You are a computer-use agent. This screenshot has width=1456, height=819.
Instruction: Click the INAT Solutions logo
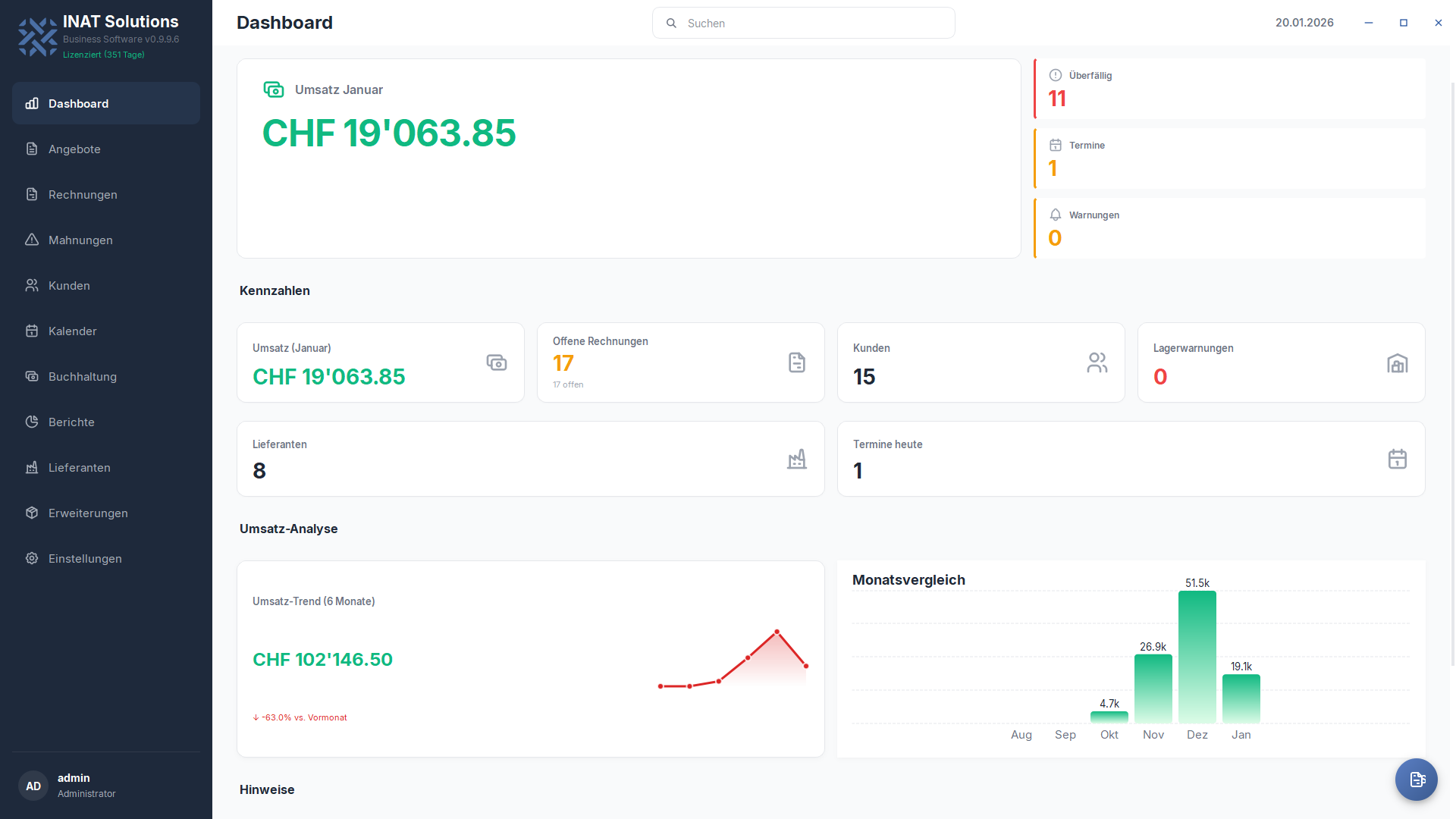[x=37, y=36]
